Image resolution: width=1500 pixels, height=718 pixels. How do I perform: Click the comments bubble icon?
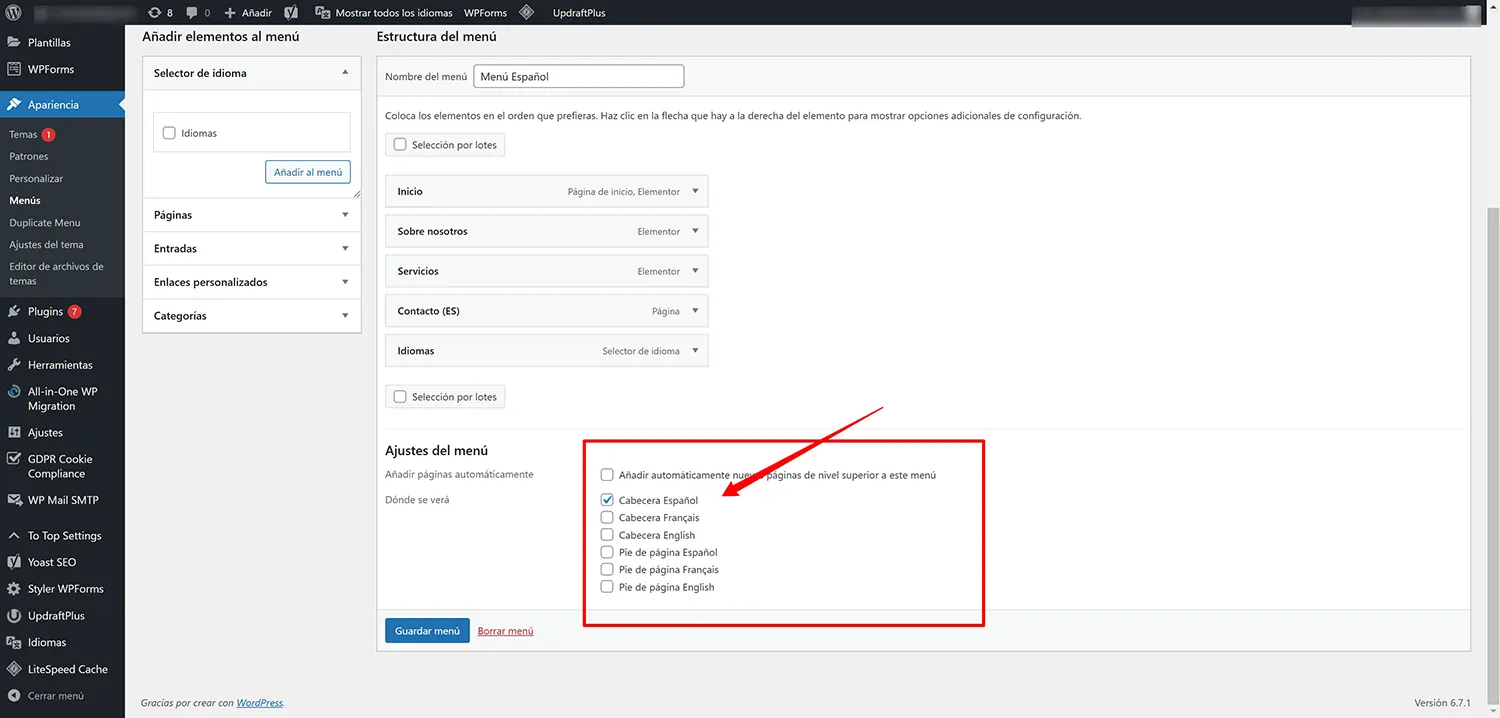point(198,13)
